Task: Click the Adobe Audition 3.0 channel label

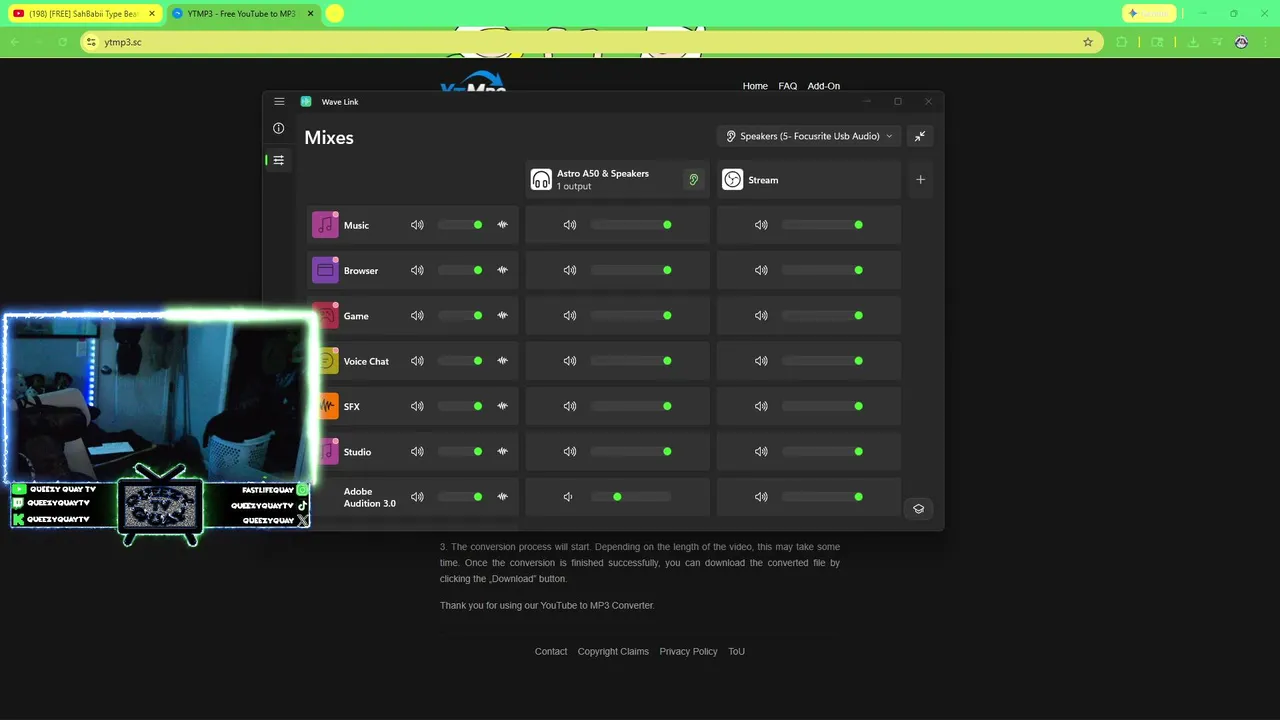Action: click(x=370, y=497)
